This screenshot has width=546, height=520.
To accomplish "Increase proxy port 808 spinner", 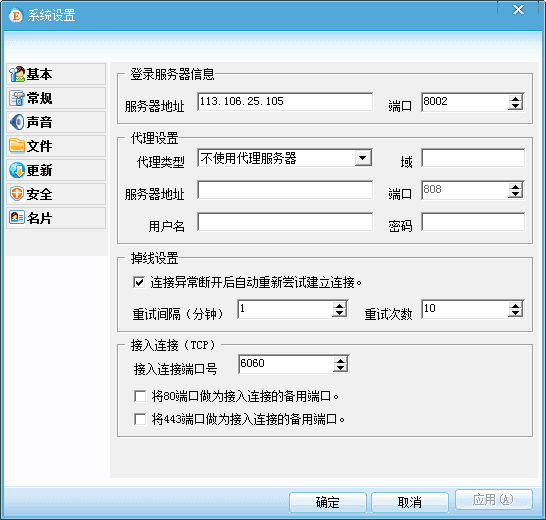I will pos(515,187).
